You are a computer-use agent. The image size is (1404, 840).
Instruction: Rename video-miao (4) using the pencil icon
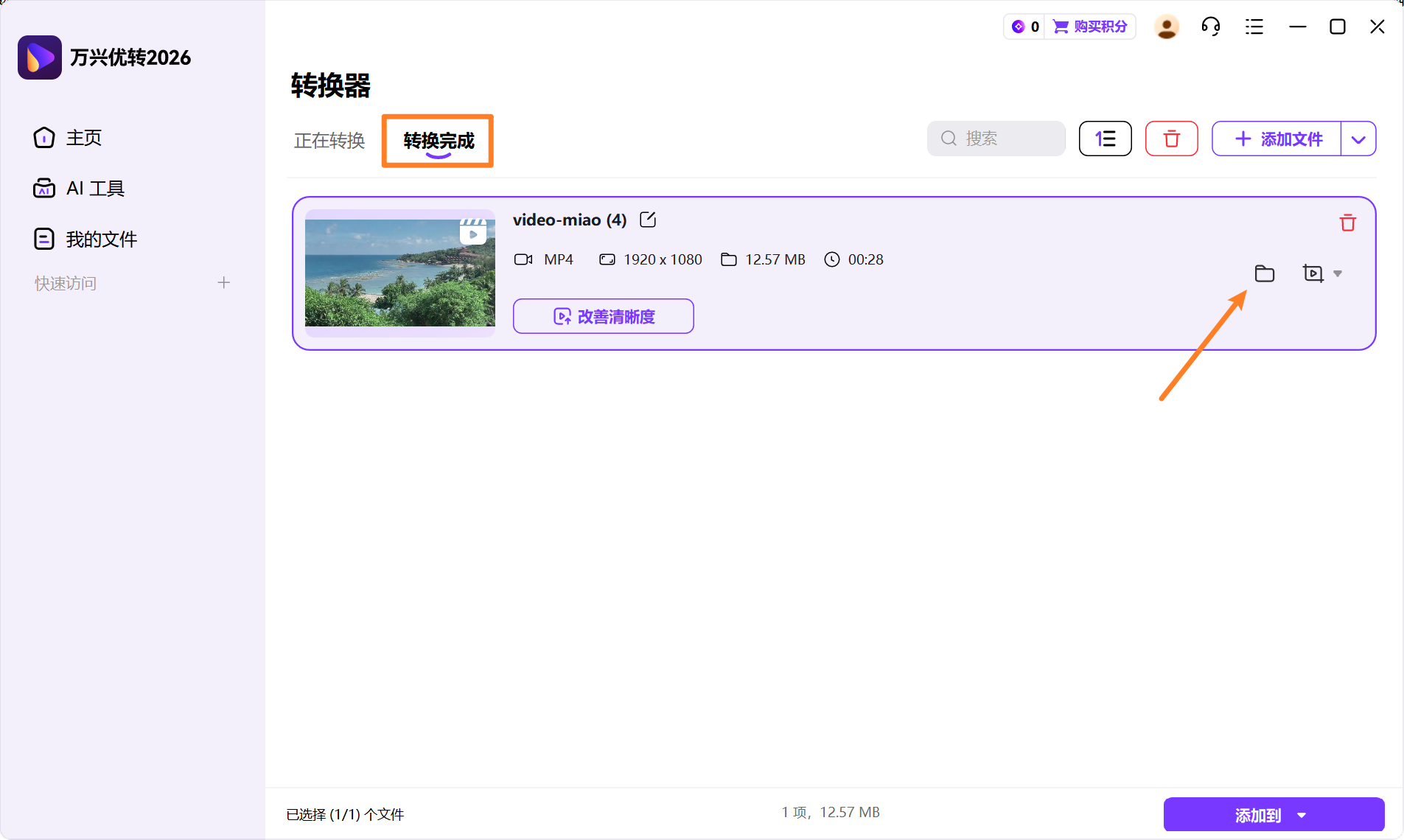(x=647, y=219)
